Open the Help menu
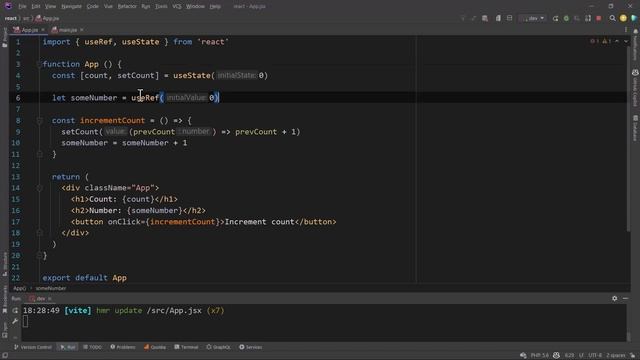Screen dimensions: 640x360 215,7
